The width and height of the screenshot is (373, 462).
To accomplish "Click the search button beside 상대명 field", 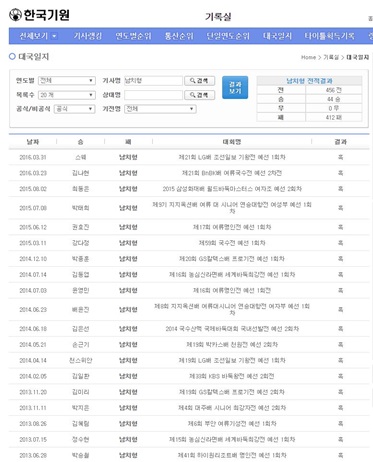I will 200,95.
